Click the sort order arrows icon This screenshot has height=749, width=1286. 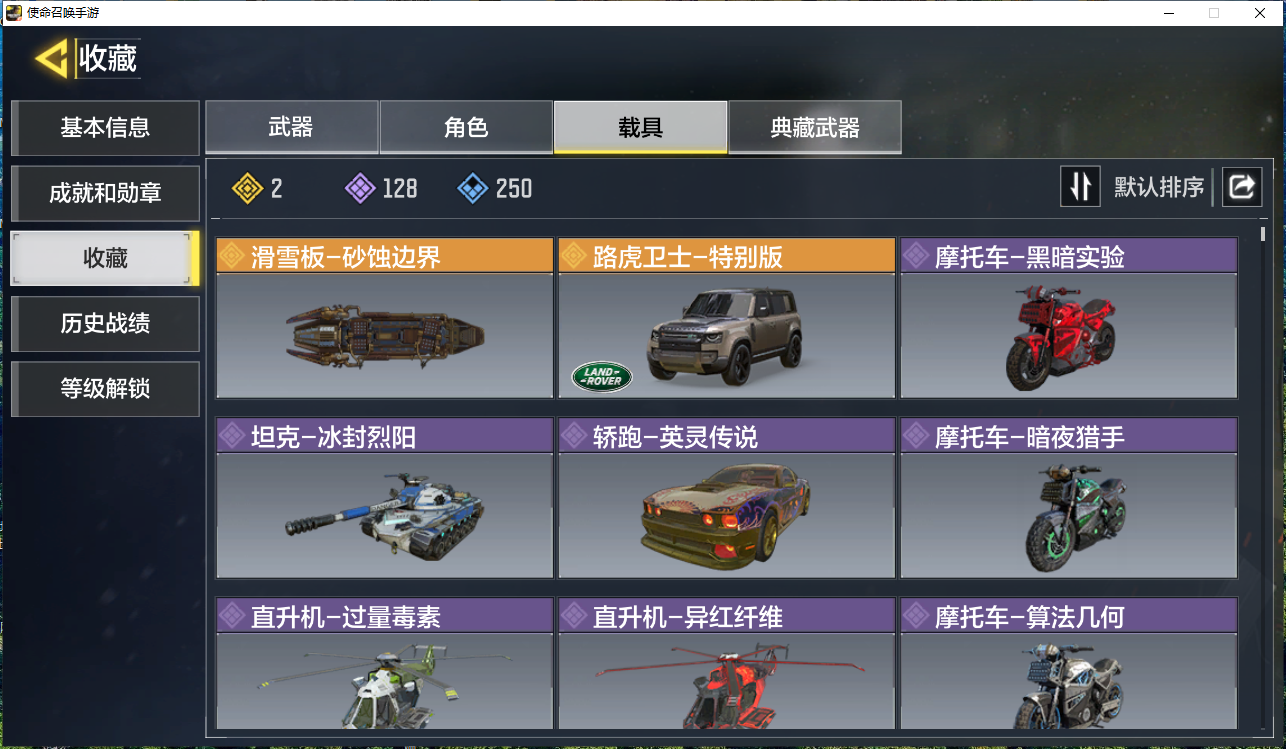(1080, 187)
